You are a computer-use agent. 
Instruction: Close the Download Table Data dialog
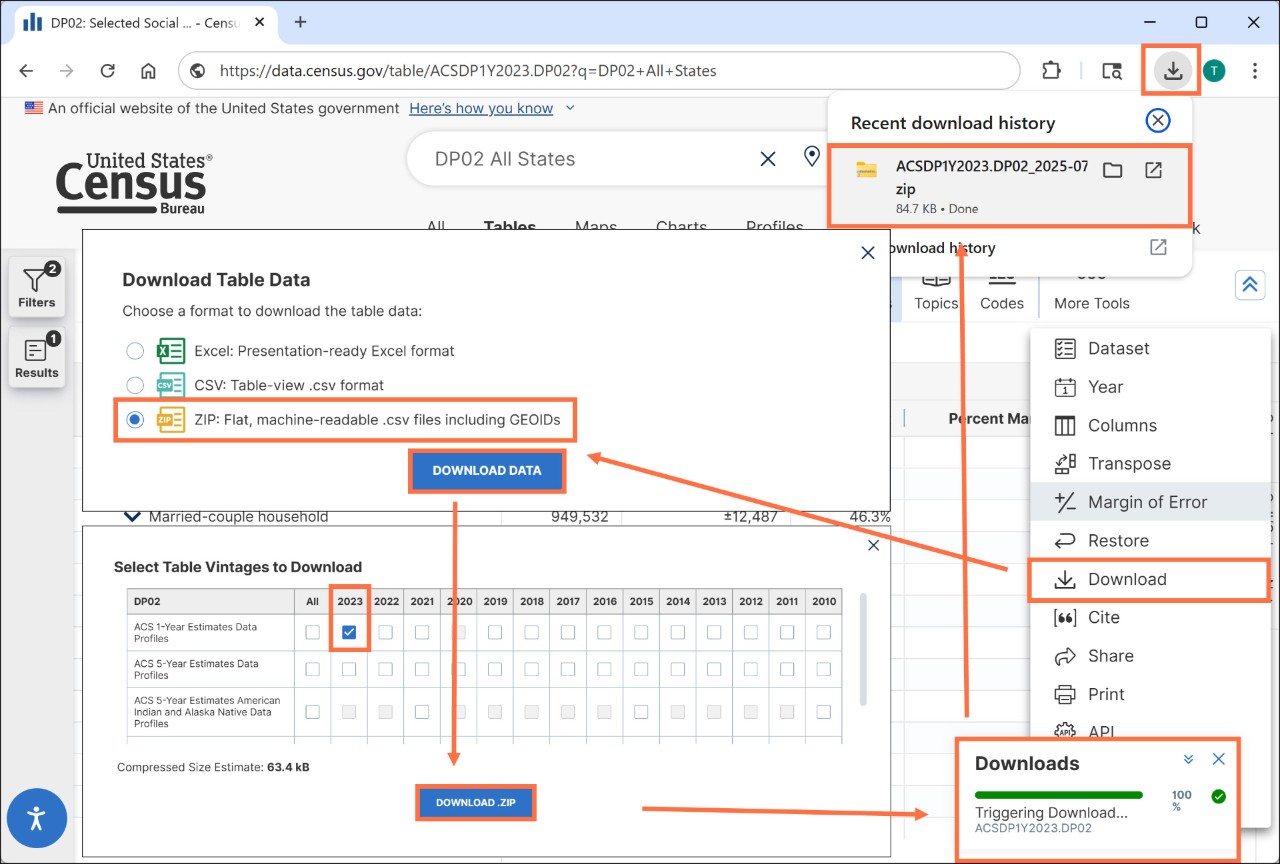click(x=868, y=253)
